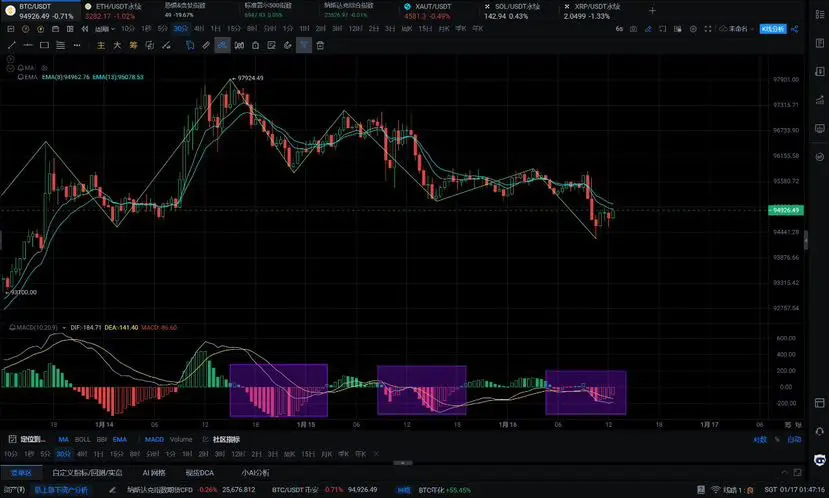Collapse bottom panel via chevron at lower right
The image size is (829, 498).
[785, 473]
